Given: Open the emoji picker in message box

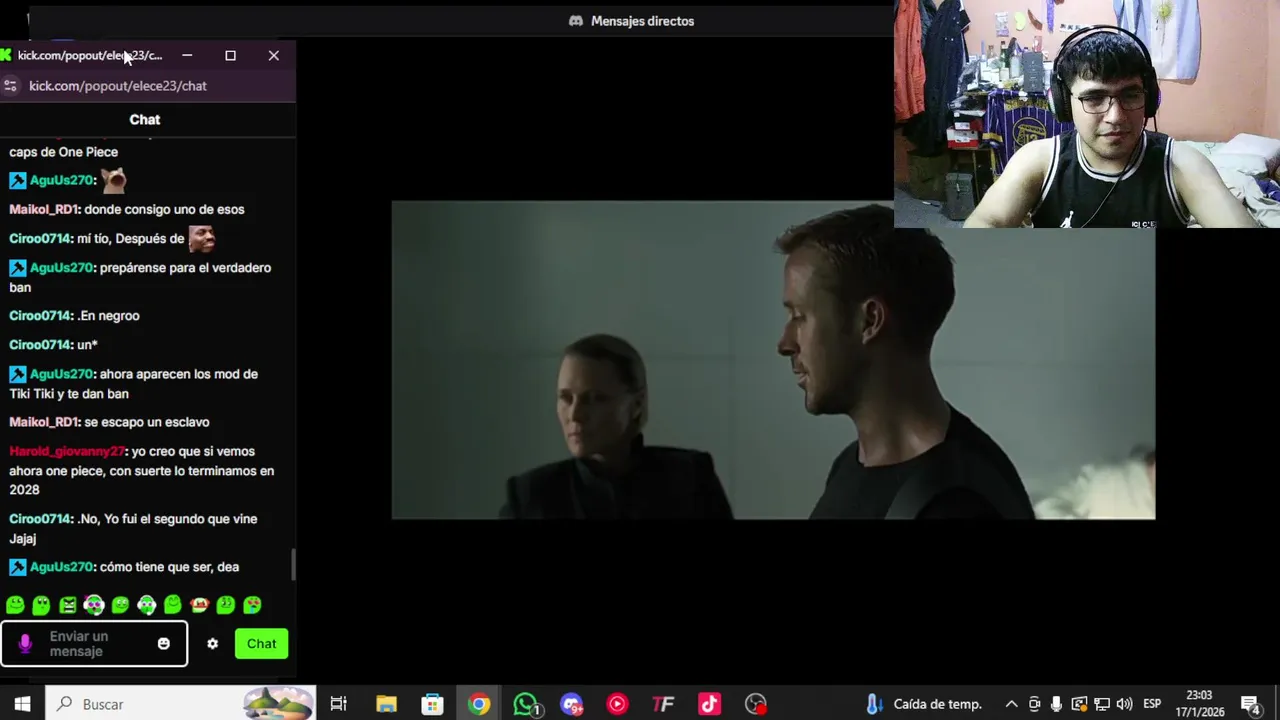Looking at the screenshot, I should pyautogui.click(x=164, y=644).
